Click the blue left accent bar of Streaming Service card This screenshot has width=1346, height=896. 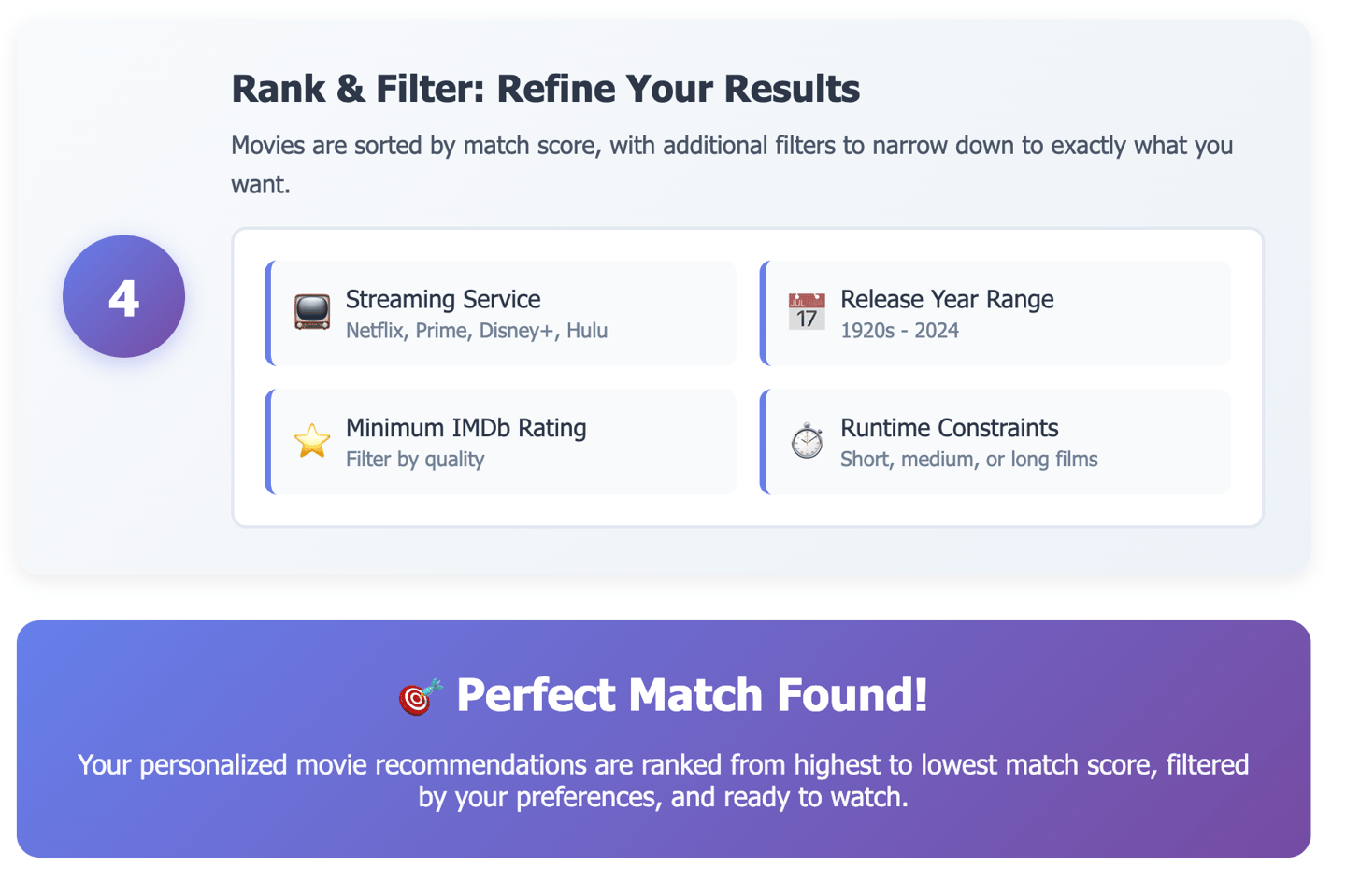pos(269,313)
